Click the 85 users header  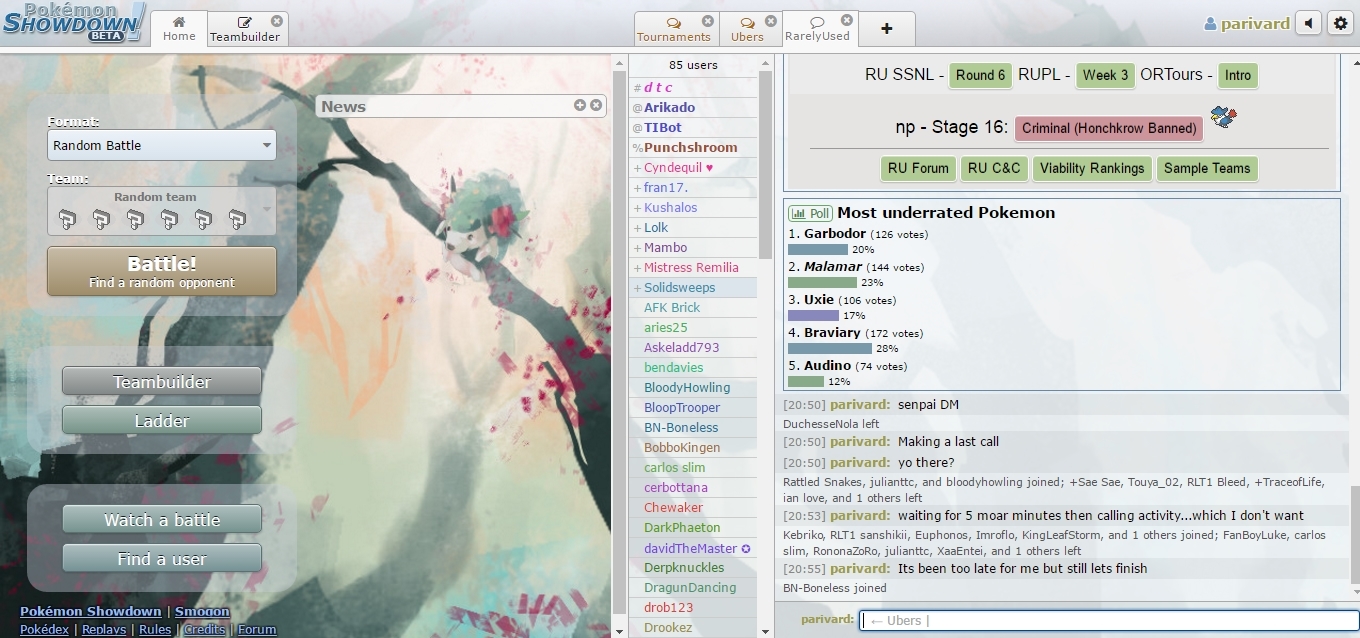pyautogui.click(x=693, y=65)
